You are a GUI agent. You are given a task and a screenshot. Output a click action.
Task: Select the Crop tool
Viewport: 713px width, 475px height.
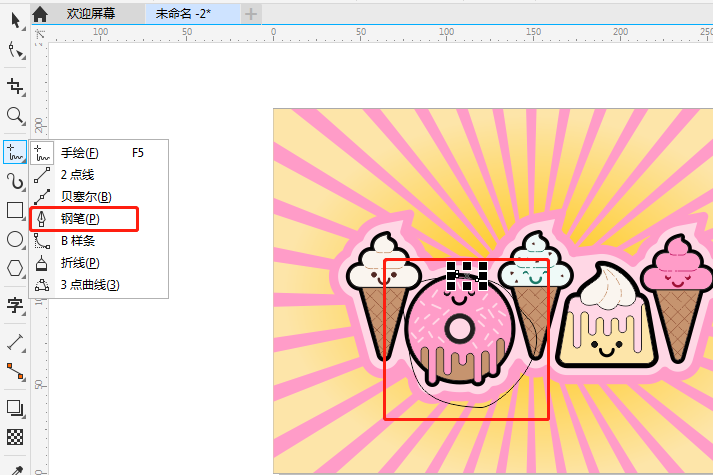pos(15,86)
